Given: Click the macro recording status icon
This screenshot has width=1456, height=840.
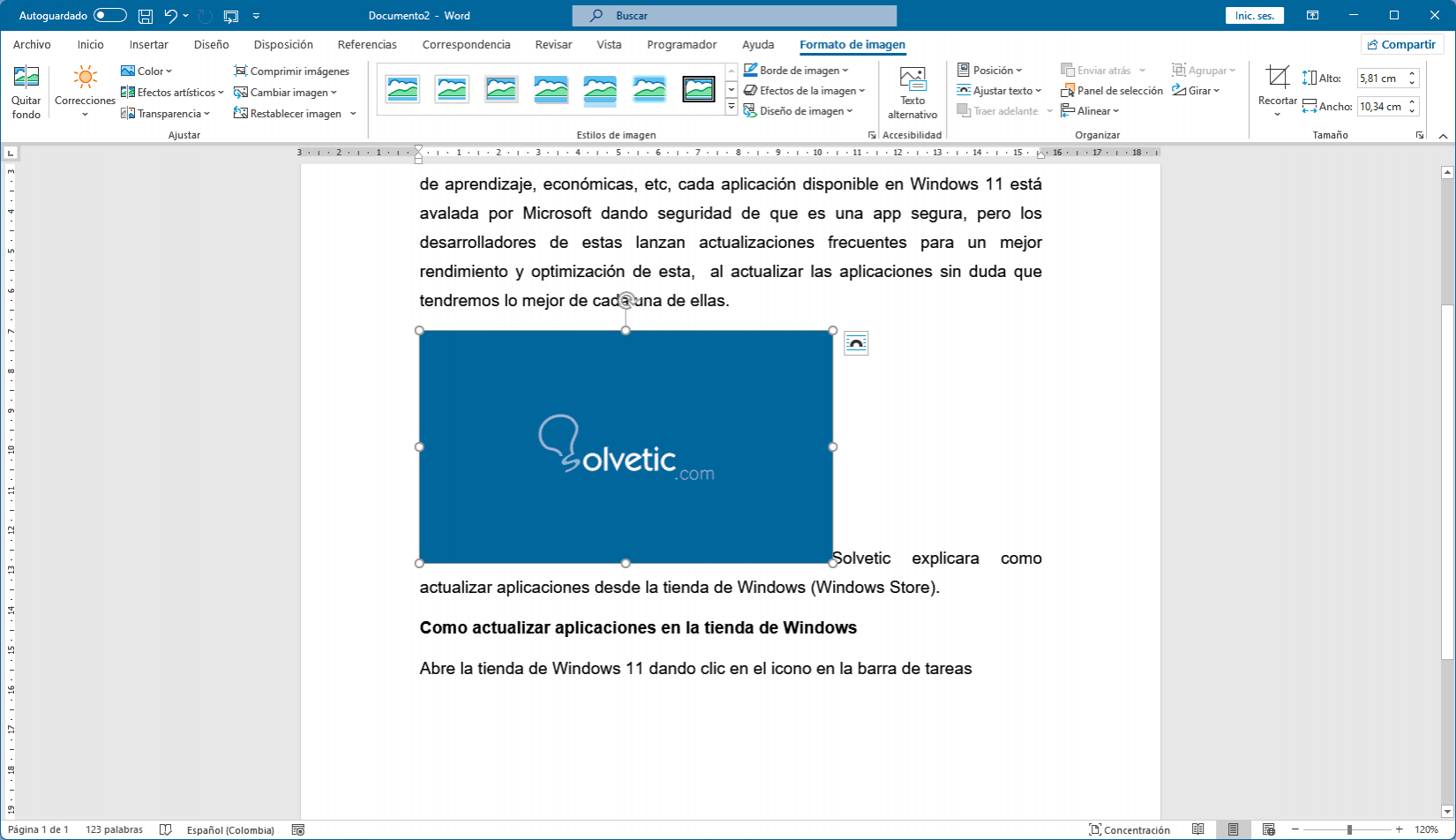Looking at the screenshot, I should point(298,829).
